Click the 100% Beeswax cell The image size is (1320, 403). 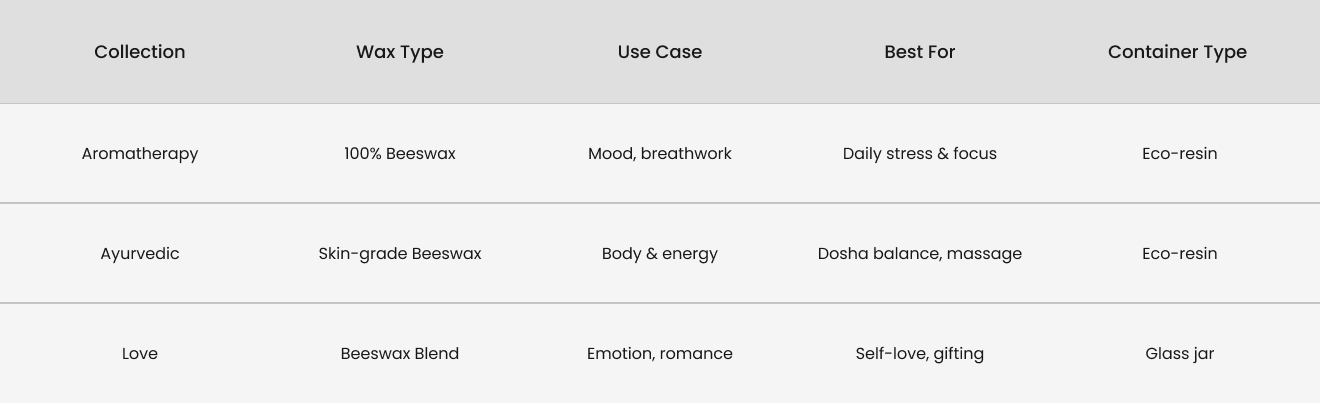[x=400, y=153]
